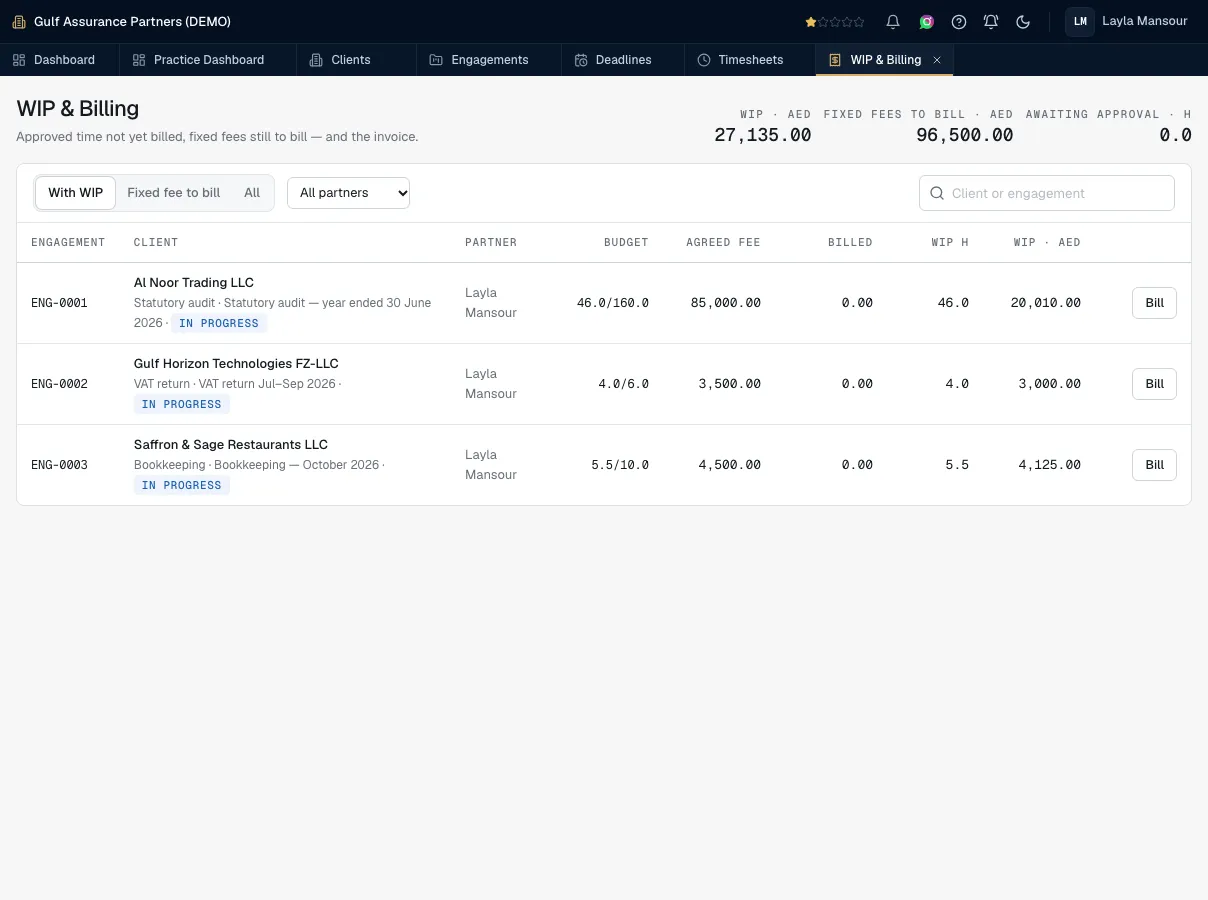Click the 3,000.00 WIP amount

(x=1050, y=384)
